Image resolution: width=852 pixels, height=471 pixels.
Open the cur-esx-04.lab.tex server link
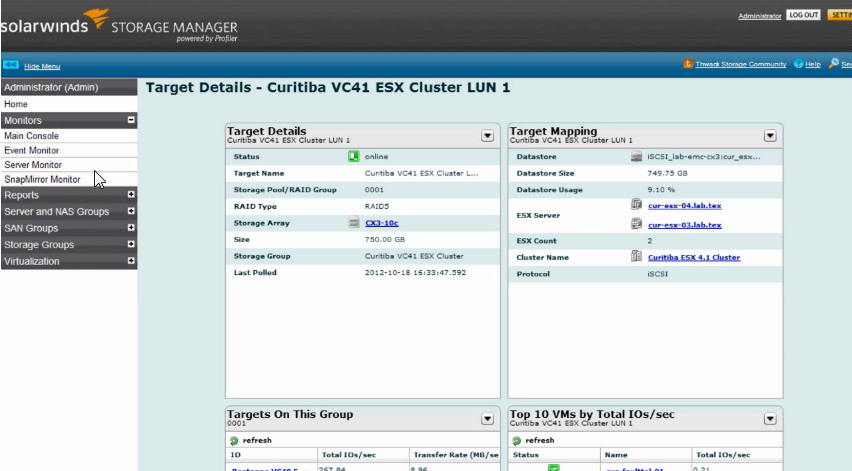(685, 205)
